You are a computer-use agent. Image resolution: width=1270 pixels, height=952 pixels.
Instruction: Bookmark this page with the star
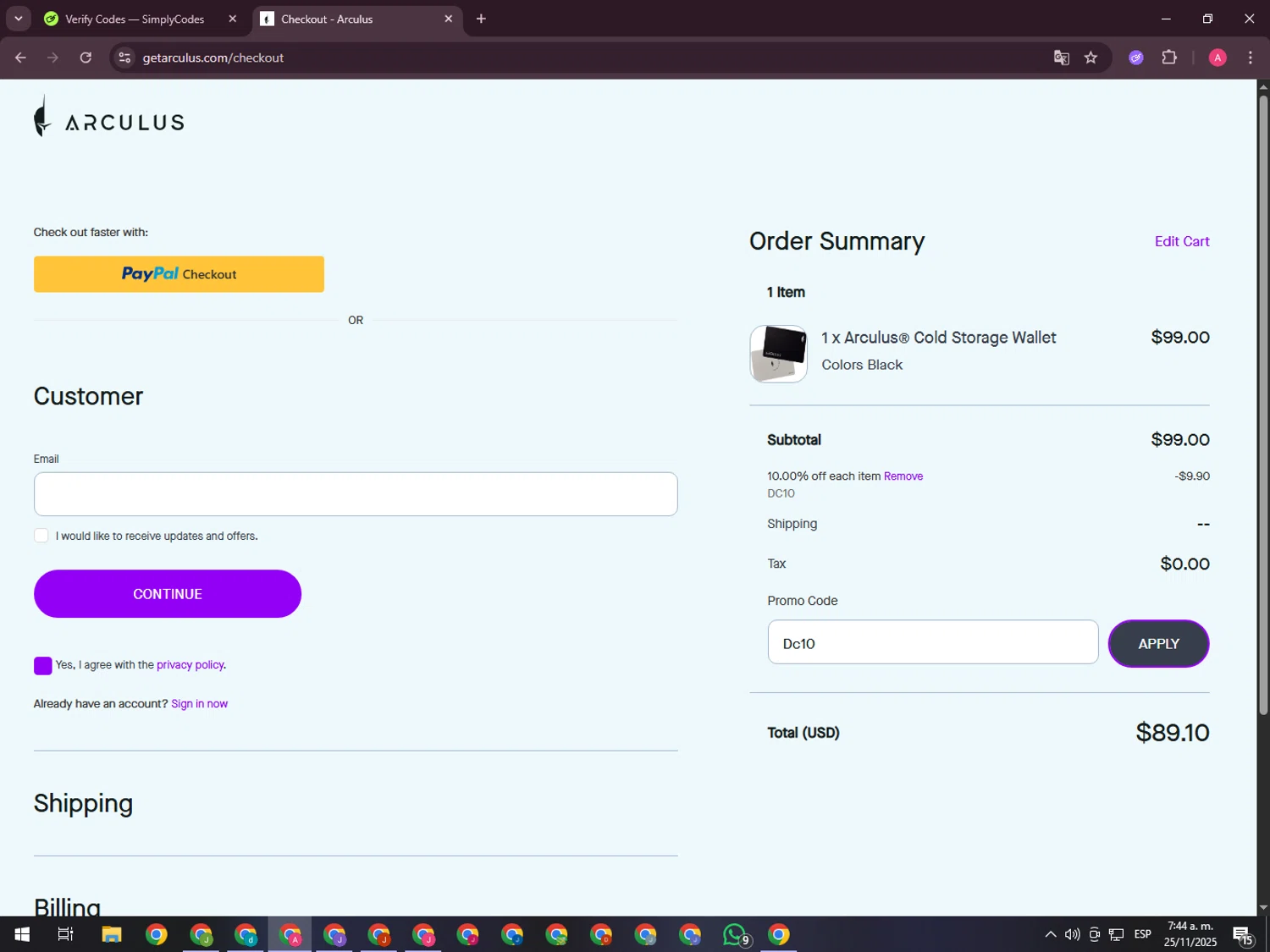tap(1091, 58)
